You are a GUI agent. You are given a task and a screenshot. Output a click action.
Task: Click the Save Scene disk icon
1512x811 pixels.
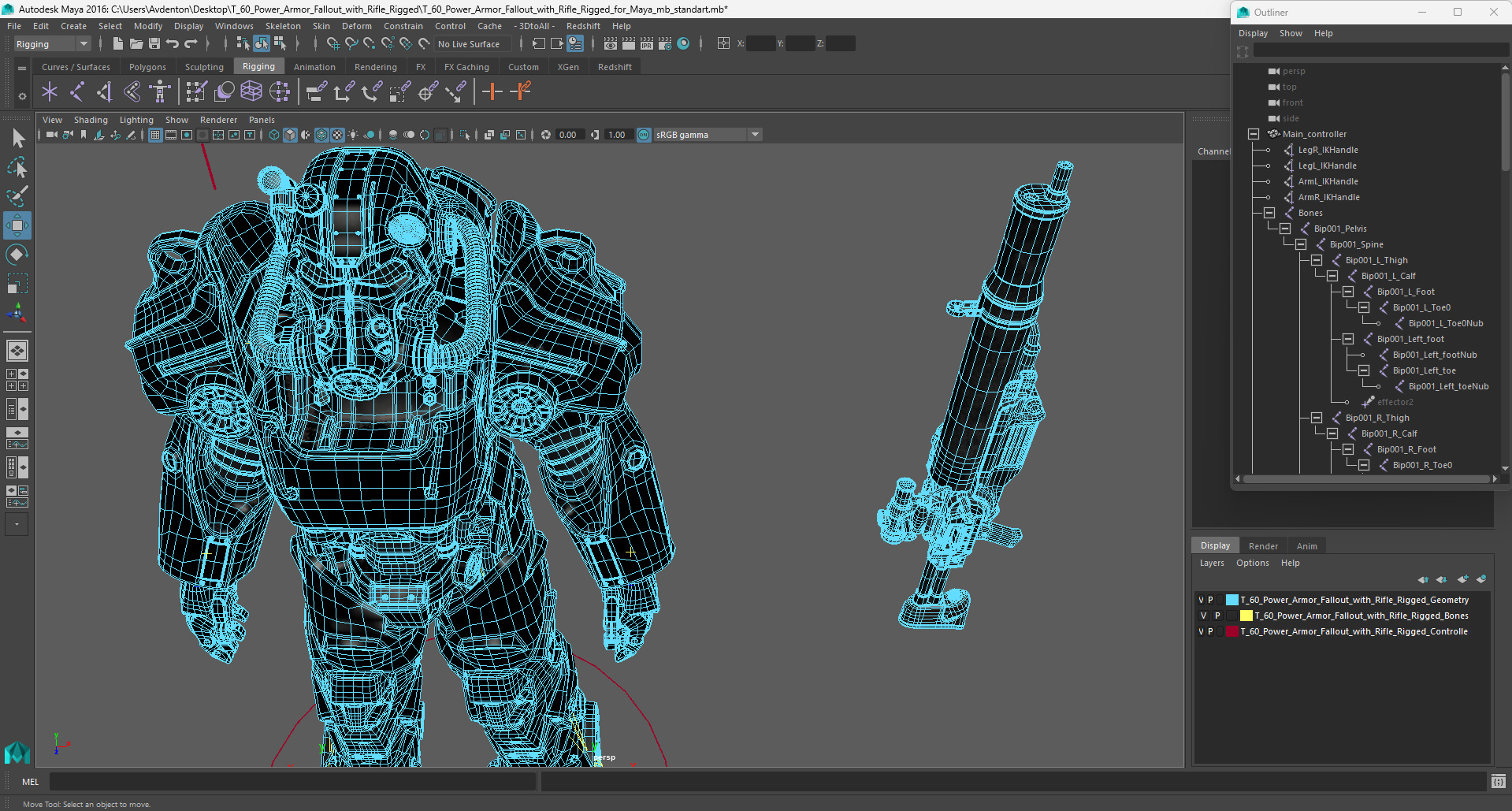(154, 44)
